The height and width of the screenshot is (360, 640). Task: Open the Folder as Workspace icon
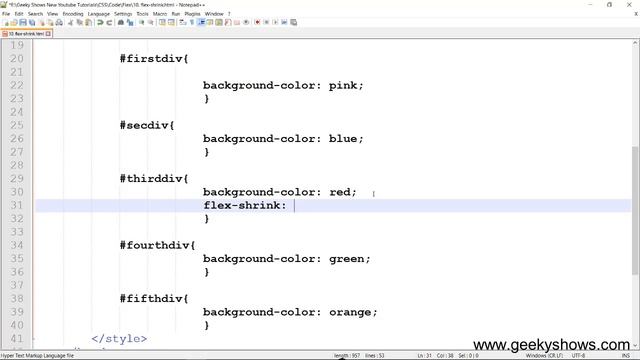(237, 22)
